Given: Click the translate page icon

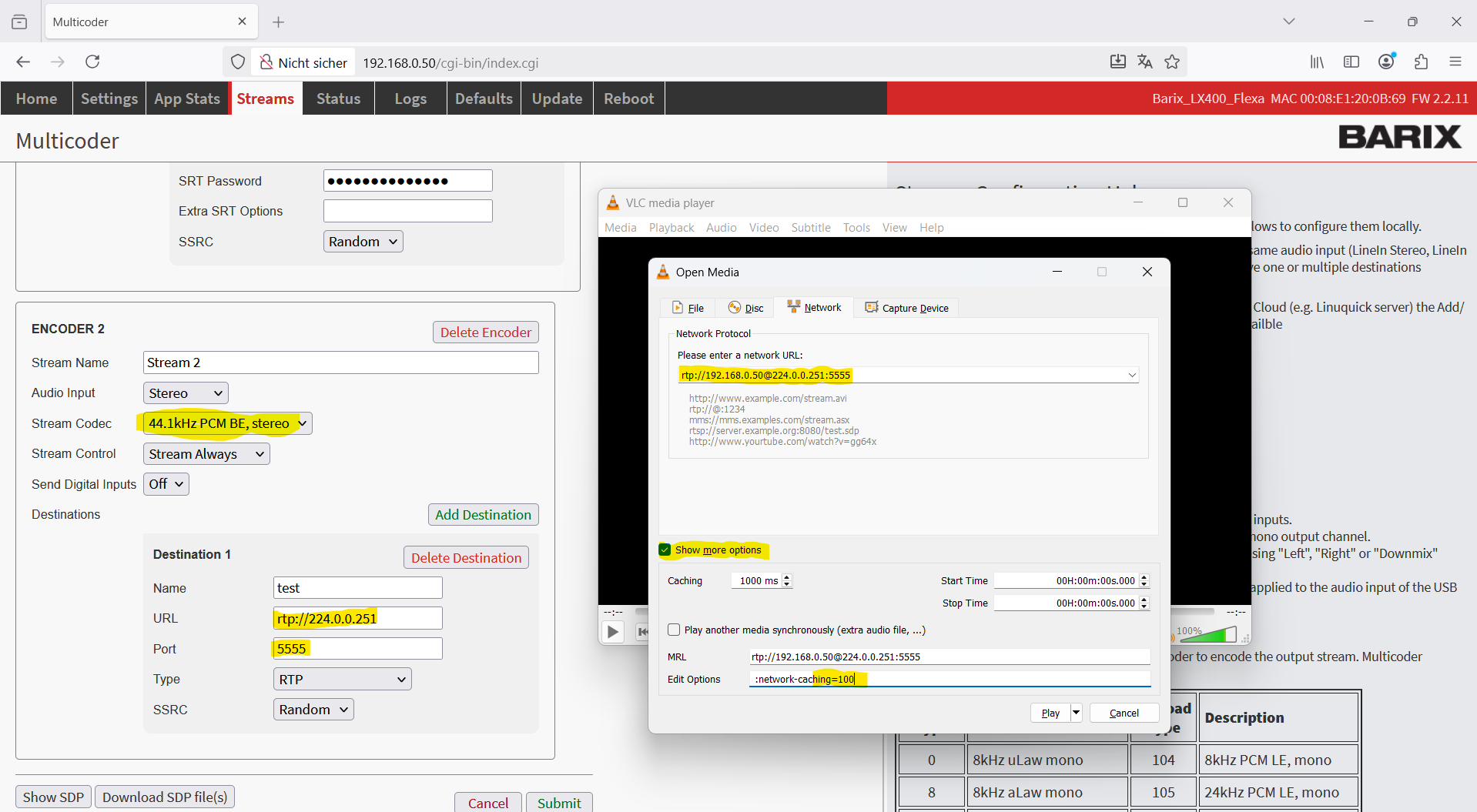Looking at the screenshot, I should tap(1145, 62).
